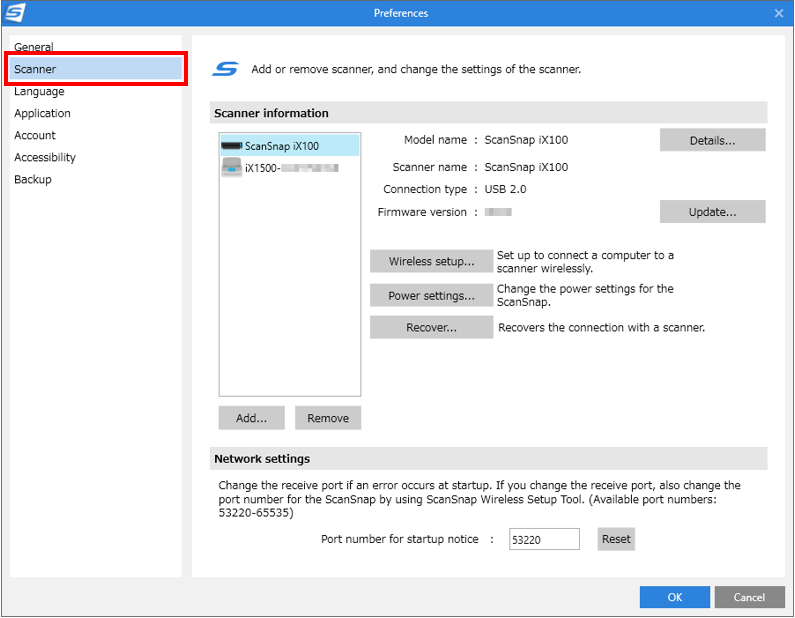Click the Network settings section header
795x618 pixels.
(488, 458)
